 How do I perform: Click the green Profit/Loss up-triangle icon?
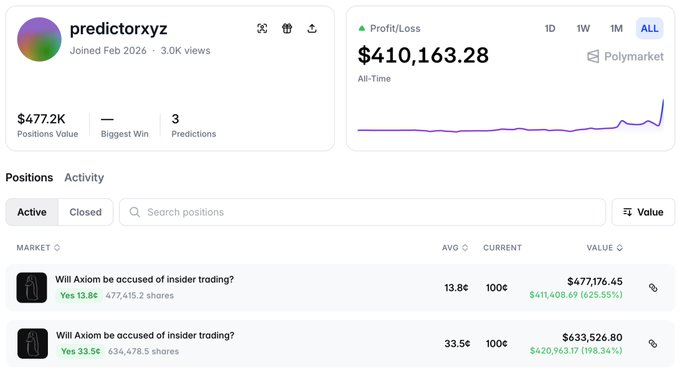[362, 29]
